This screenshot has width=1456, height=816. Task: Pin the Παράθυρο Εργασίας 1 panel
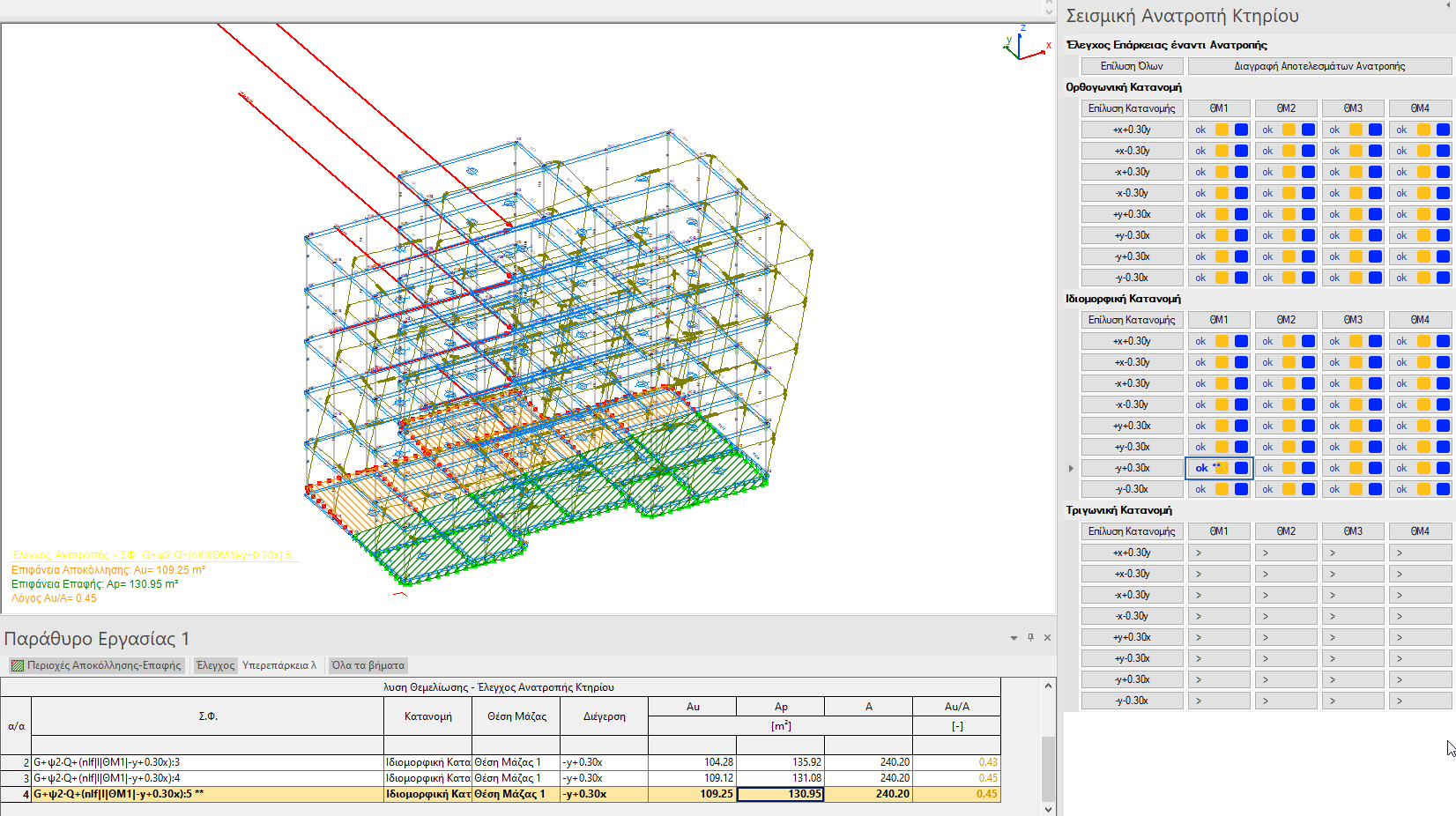tap(1030, 637)
